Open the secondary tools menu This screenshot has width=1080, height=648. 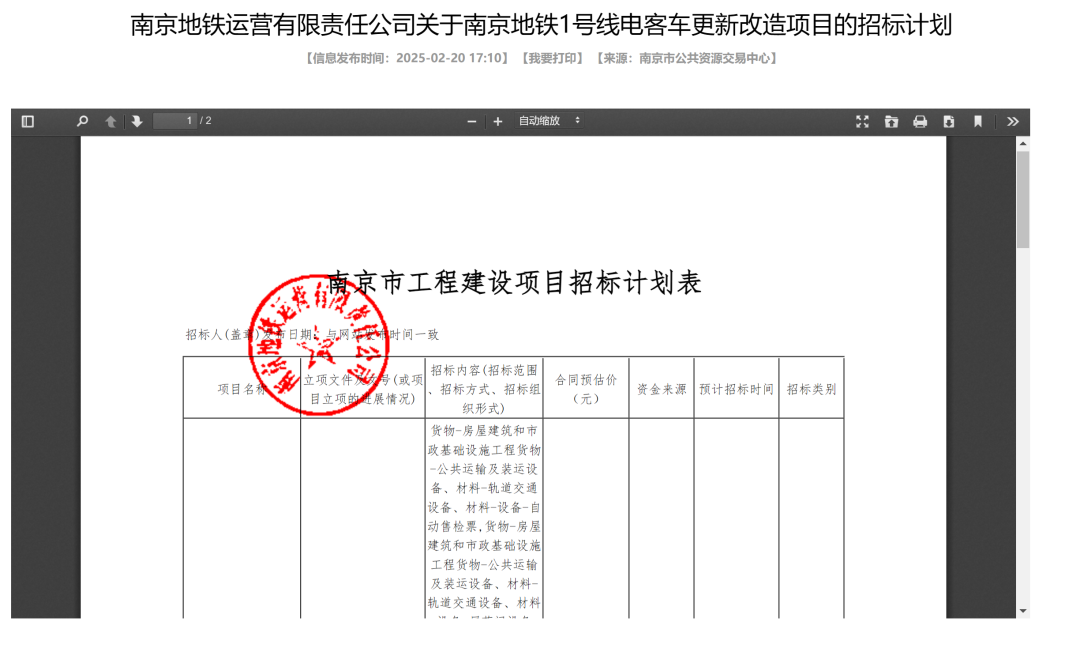1012,122
